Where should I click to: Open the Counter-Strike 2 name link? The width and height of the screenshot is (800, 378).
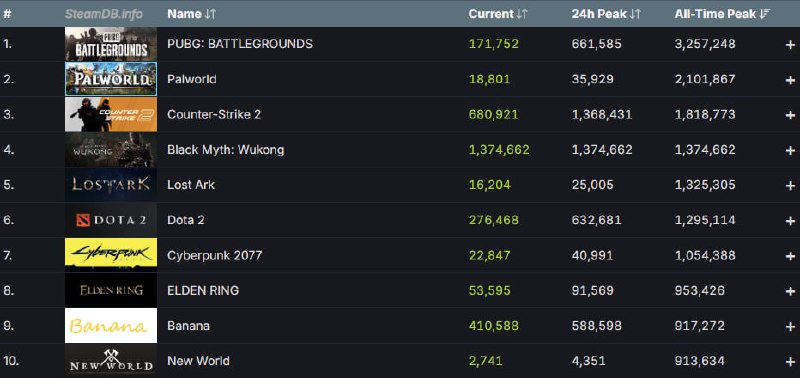(214, 114)
